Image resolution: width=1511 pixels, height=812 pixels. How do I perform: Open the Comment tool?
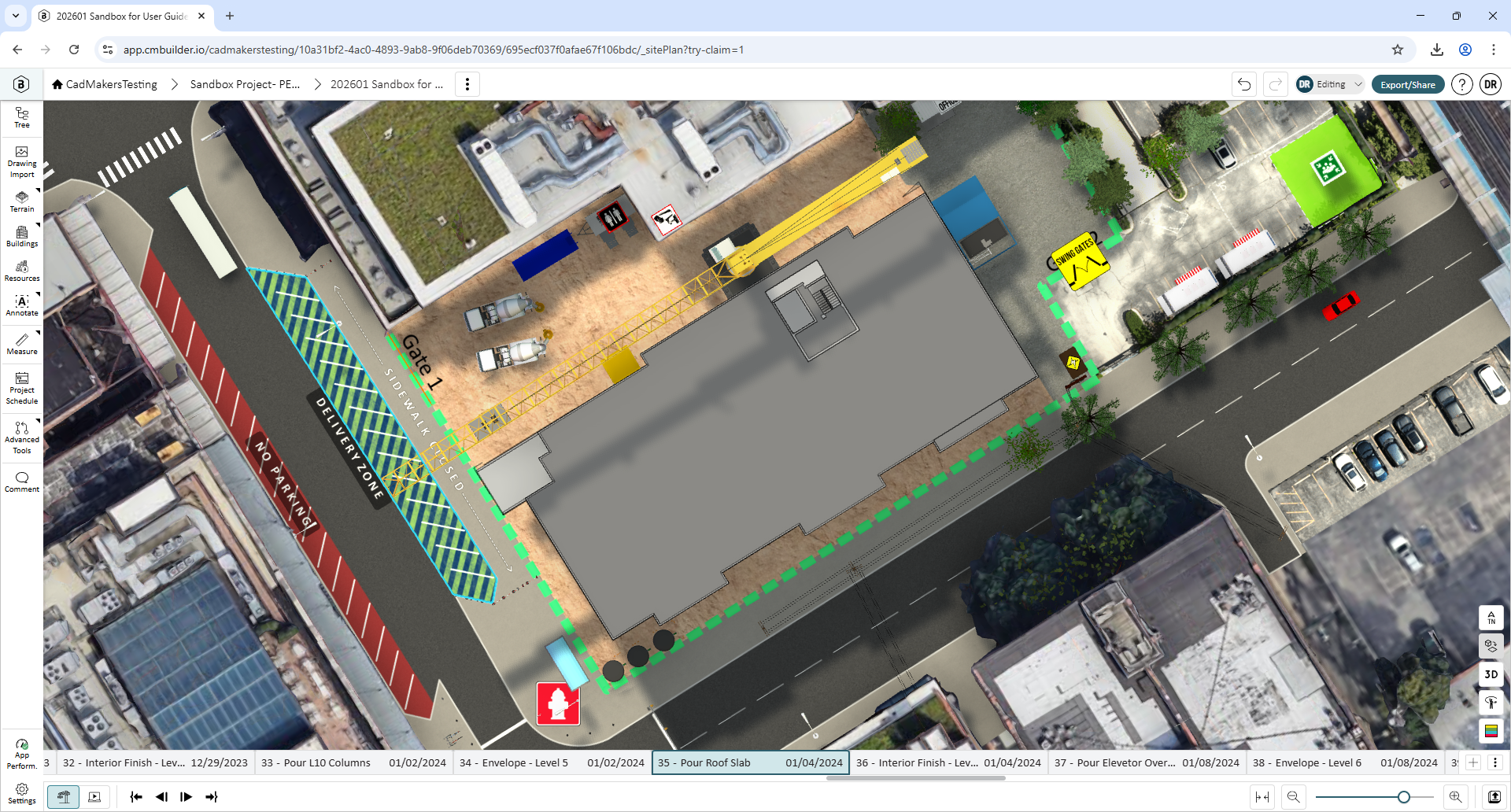[22, 482]
